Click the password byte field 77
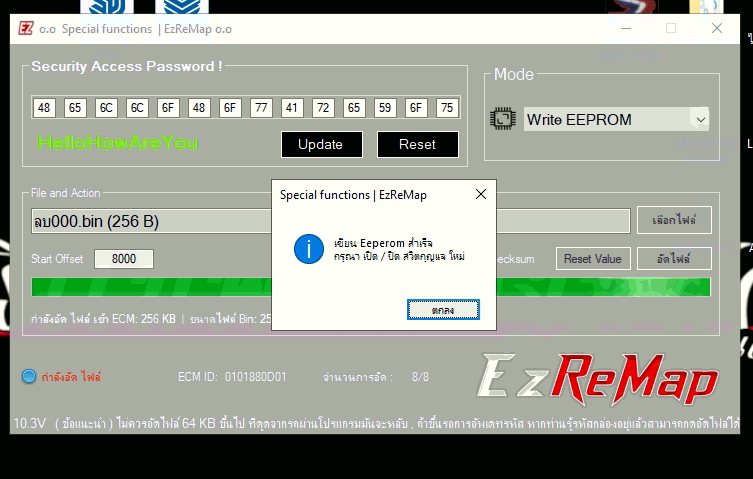 tap(261, 108)
